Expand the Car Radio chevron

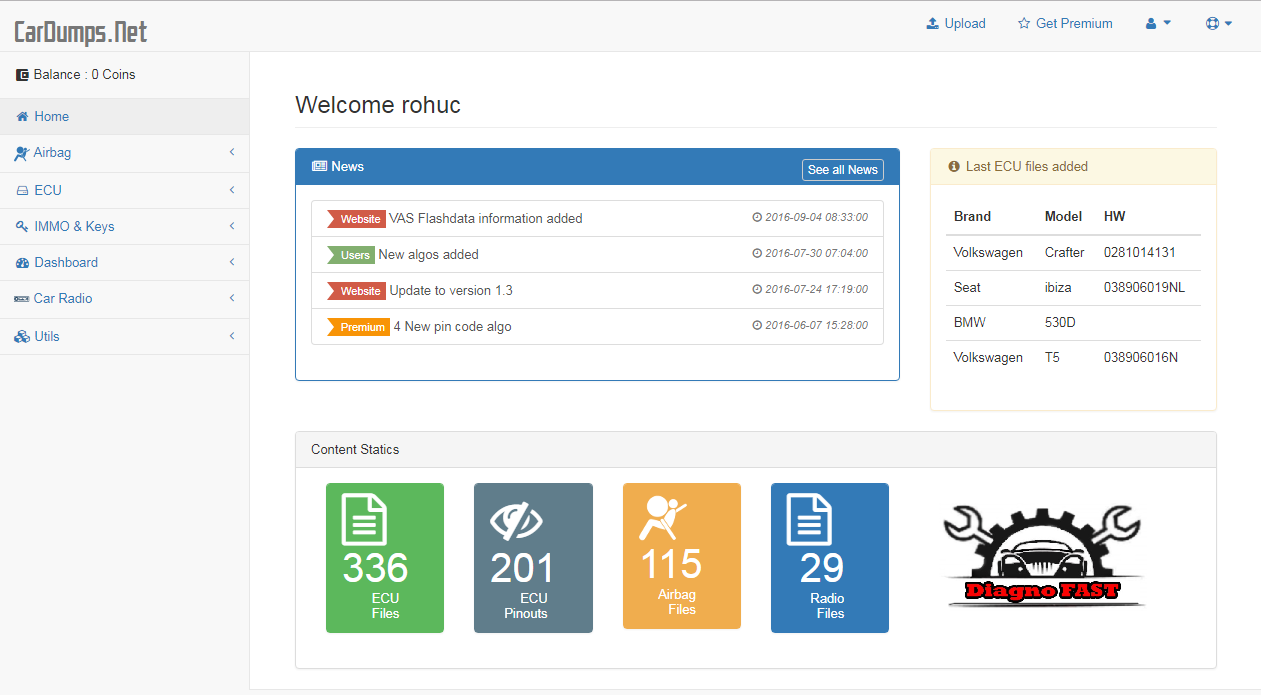coord(232,298)
